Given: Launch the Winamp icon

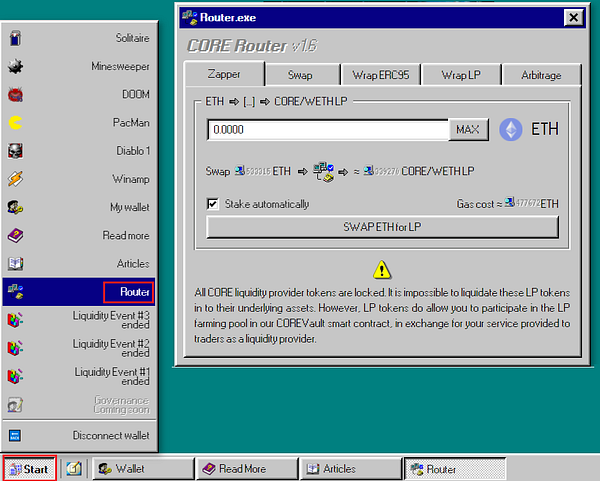Looking at the screenshot, I should coord(15,179).
